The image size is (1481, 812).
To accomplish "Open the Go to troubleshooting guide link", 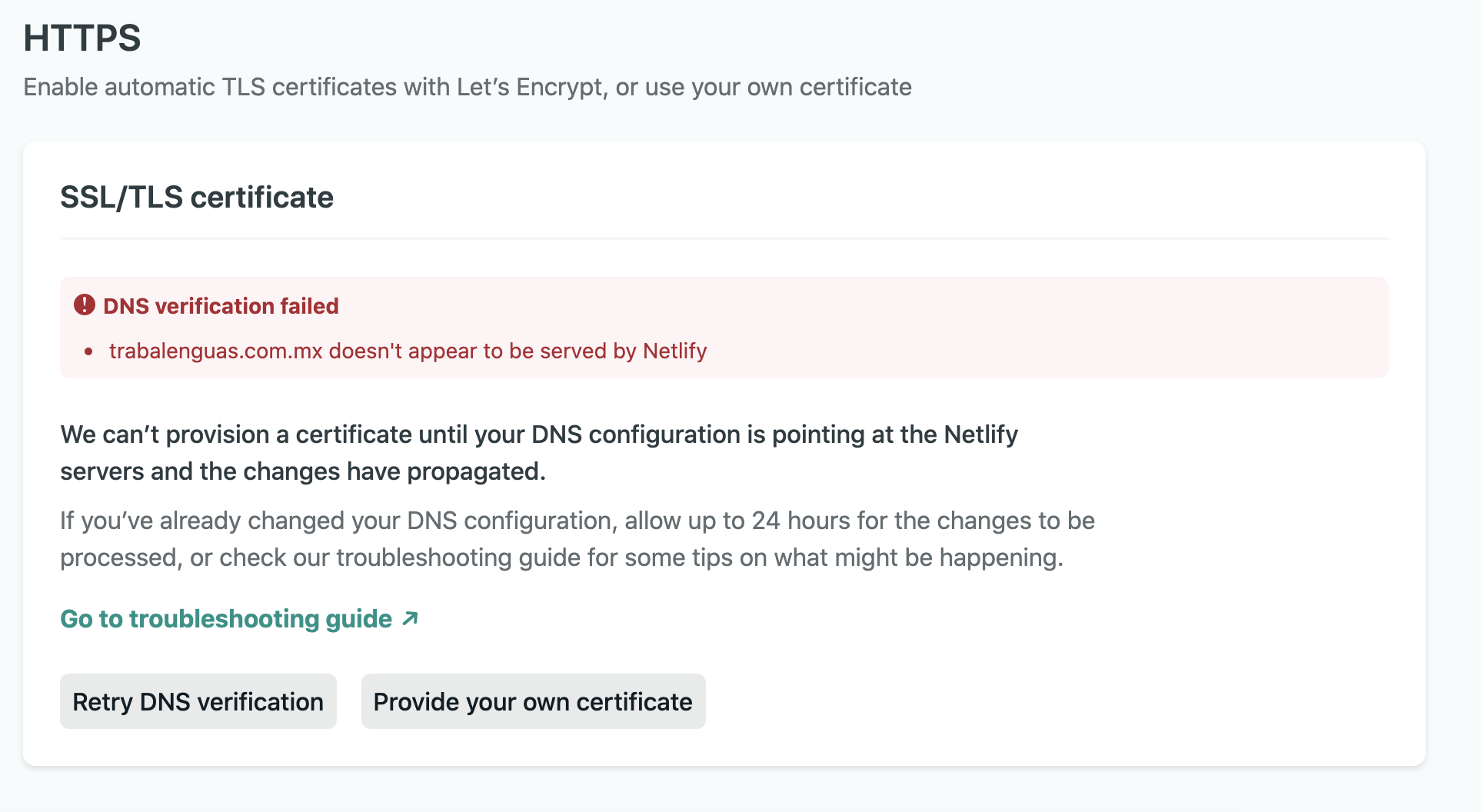I will [239, 619].
